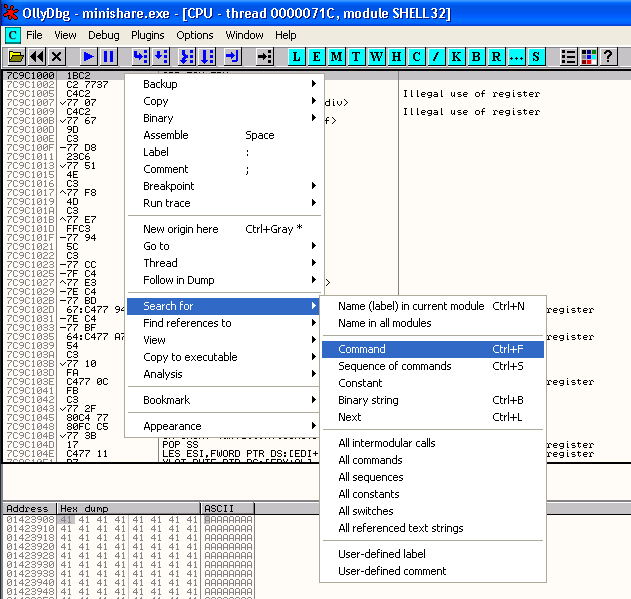The height and width of the screenshot is (599, 631).
Task: Click the Debugging options list icon
Action: (568, 57)
